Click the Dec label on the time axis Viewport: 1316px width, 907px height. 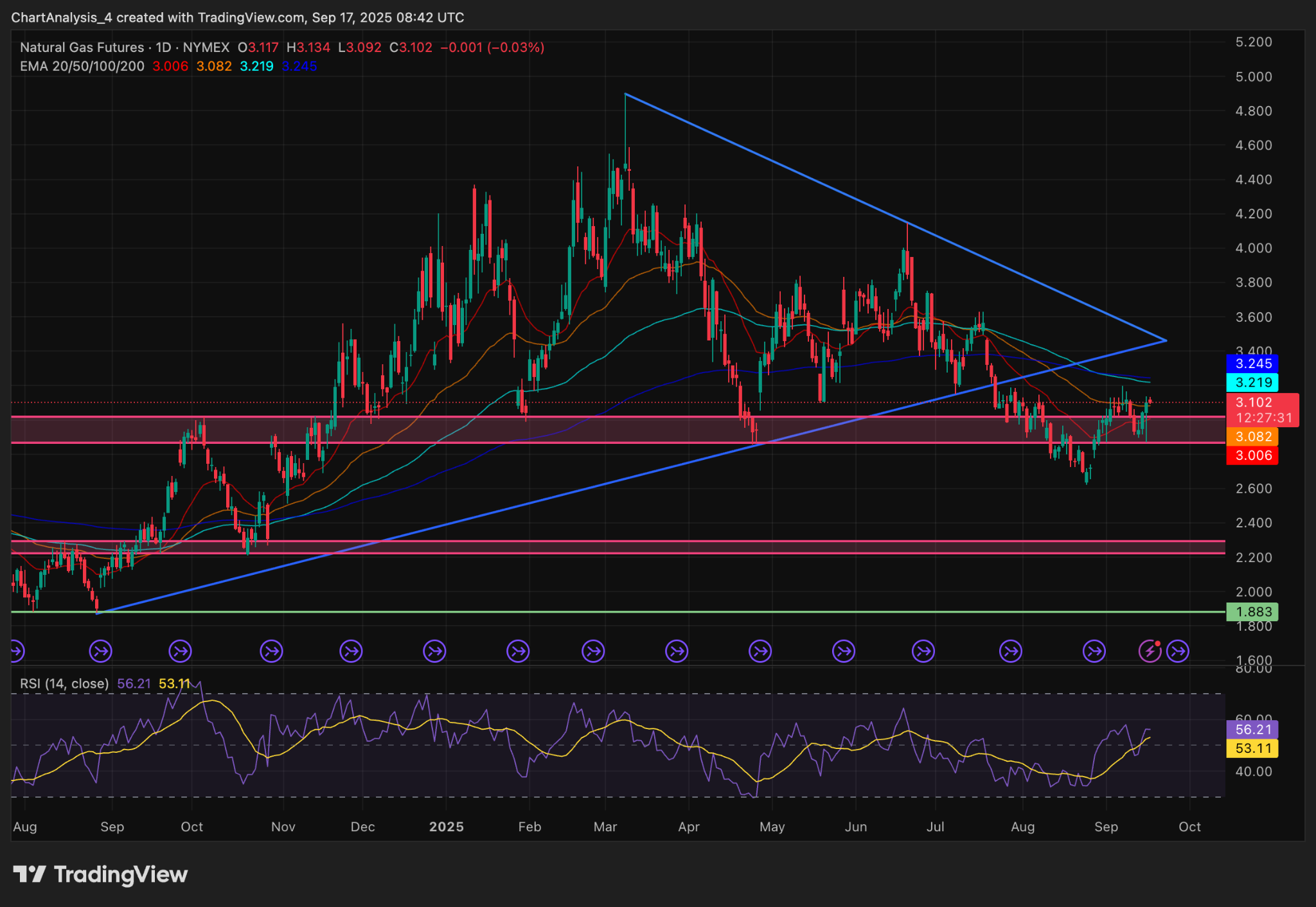[363, 827]
